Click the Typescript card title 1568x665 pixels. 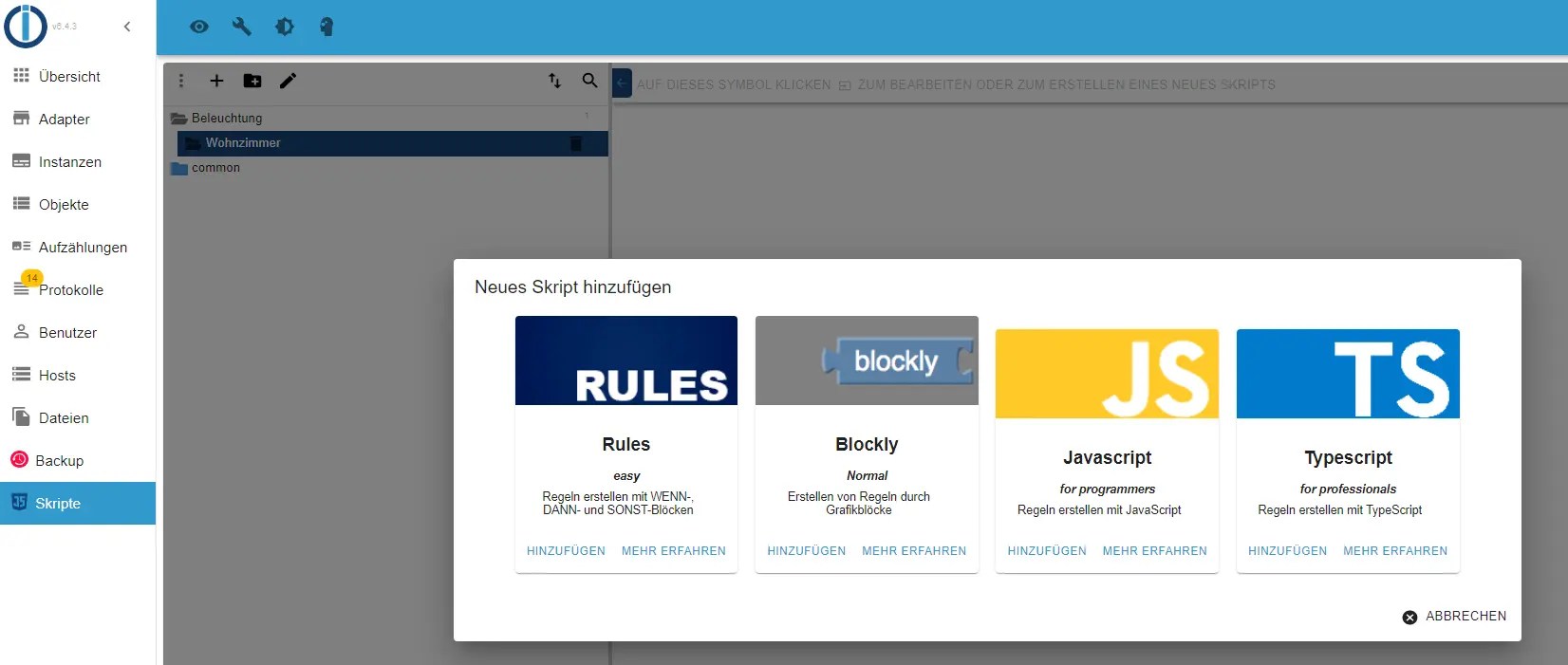point(1348,457)
